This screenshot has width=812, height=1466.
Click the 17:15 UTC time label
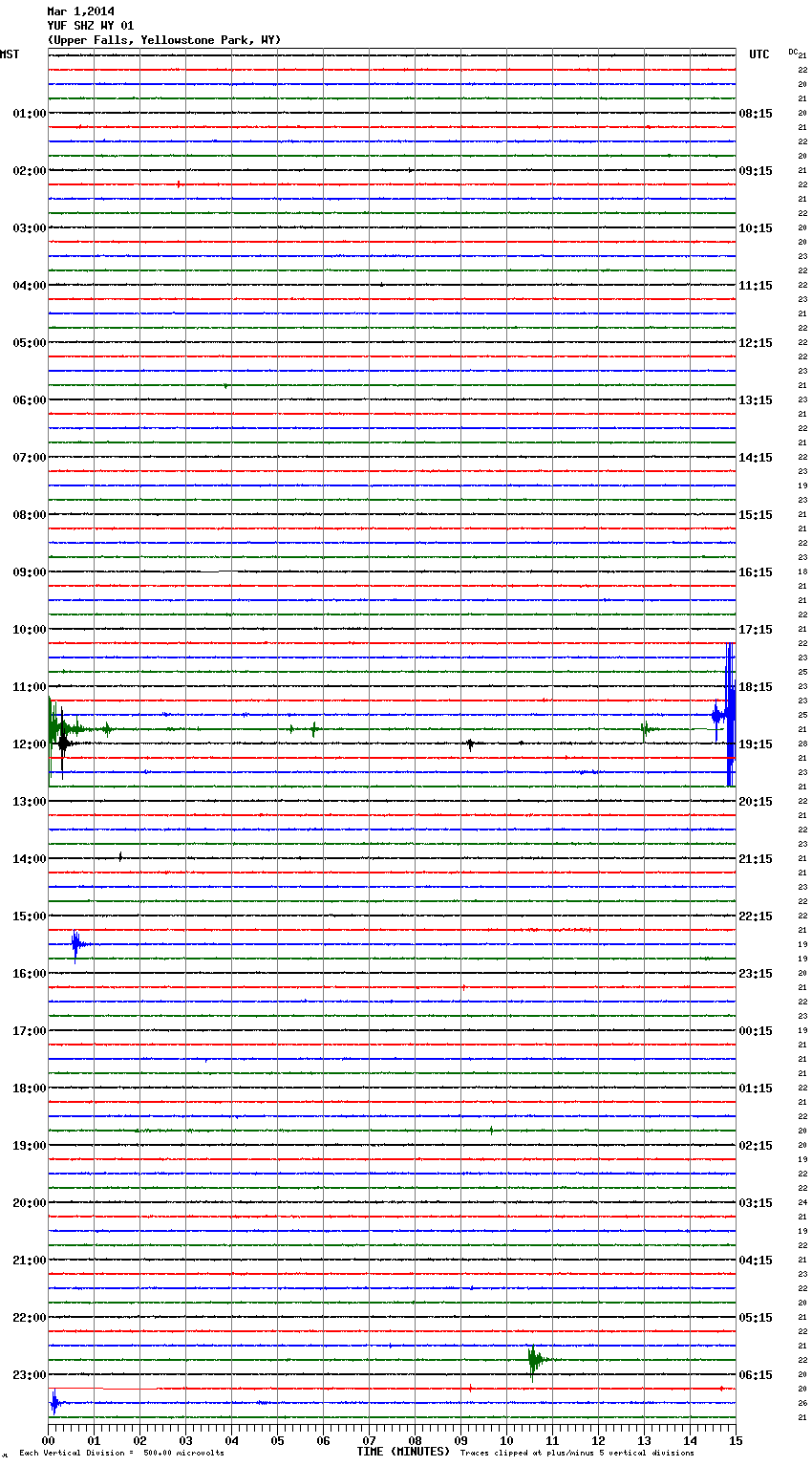[756, 630]
